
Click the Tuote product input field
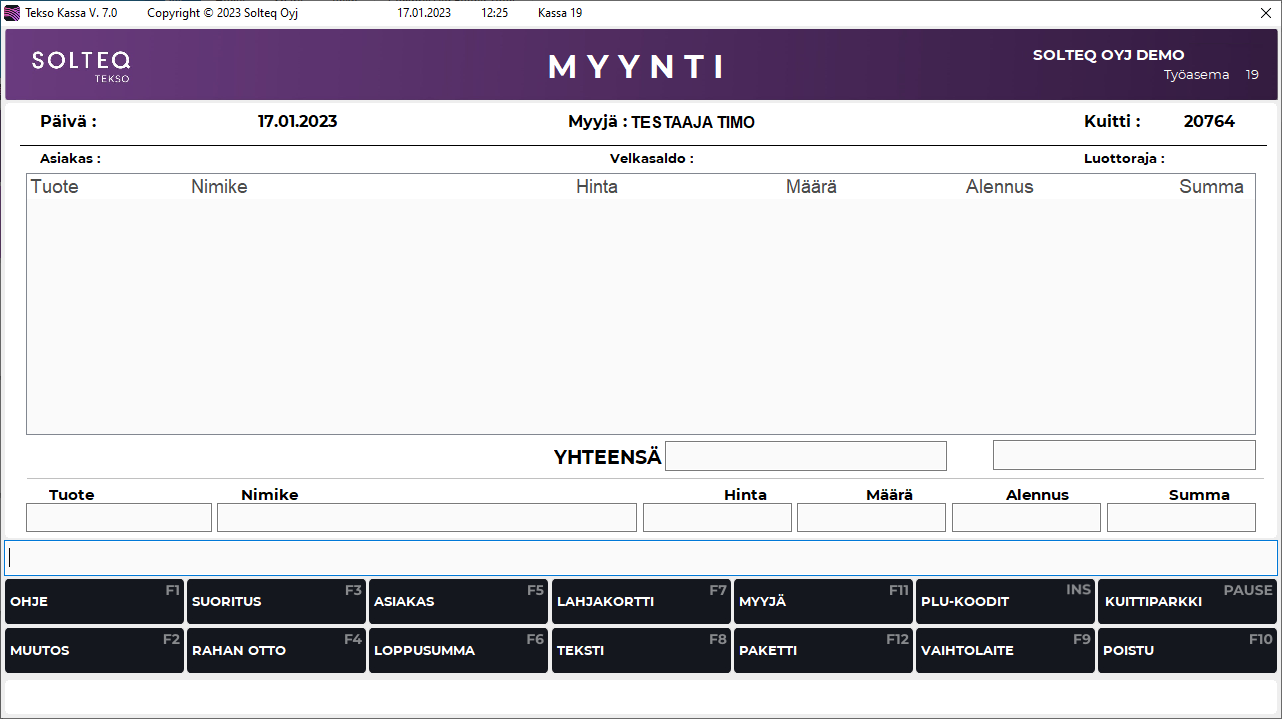click(118, 517)
